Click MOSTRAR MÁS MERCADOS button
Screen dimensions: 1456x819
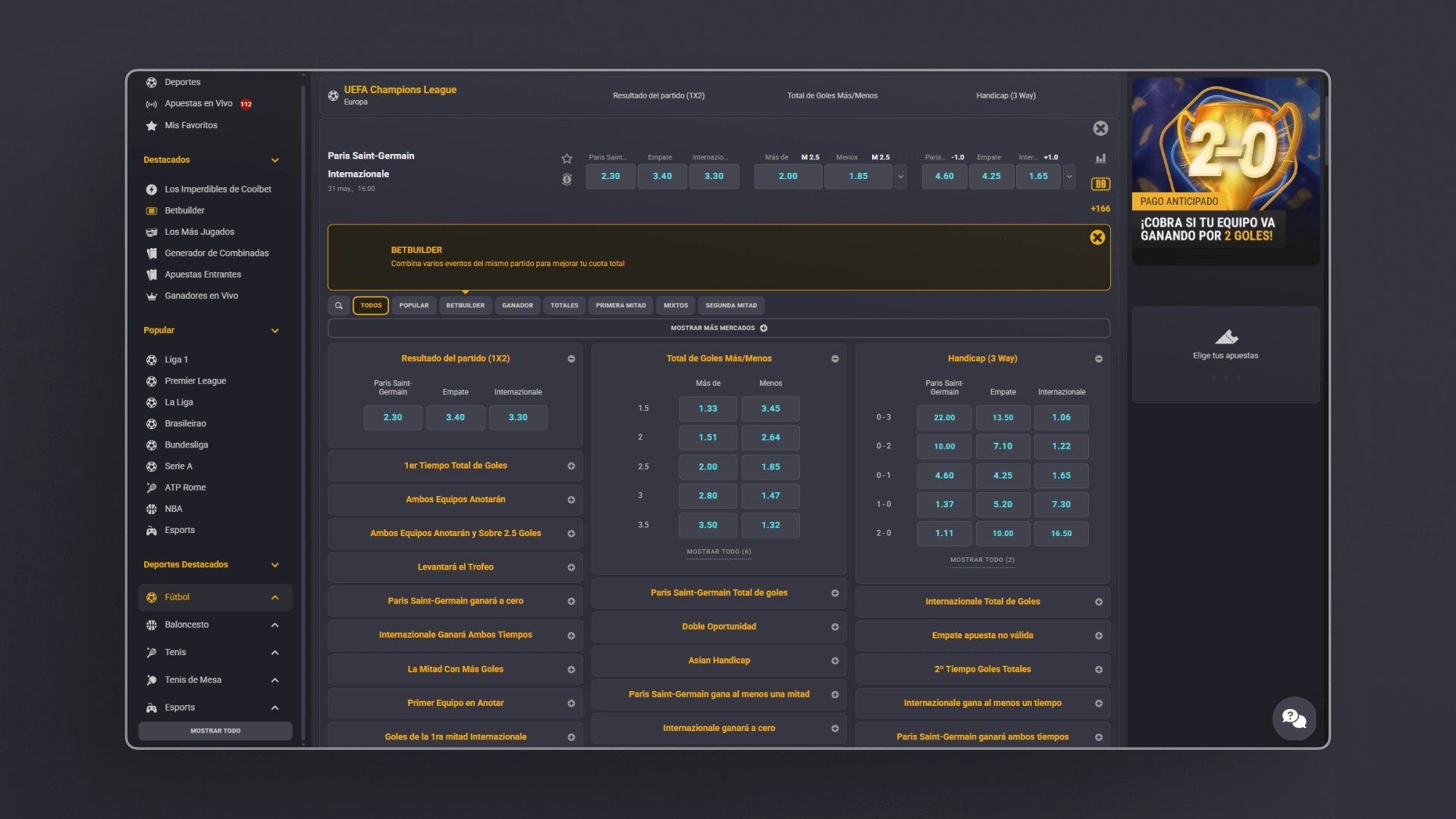[x=719, y=328]
